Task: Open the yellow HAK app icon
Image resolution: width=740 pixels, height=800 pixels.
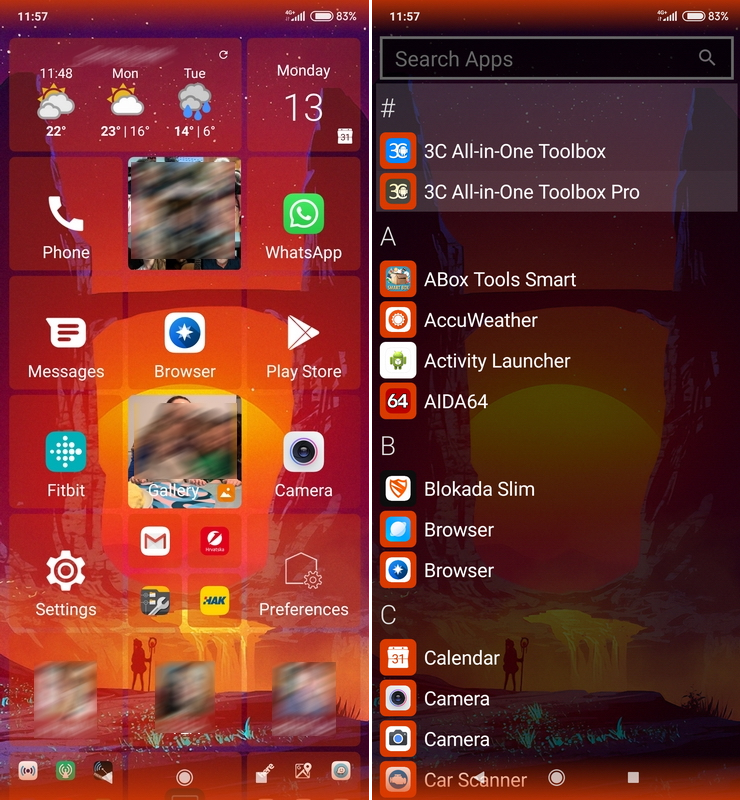Action: tap(214, 601)
